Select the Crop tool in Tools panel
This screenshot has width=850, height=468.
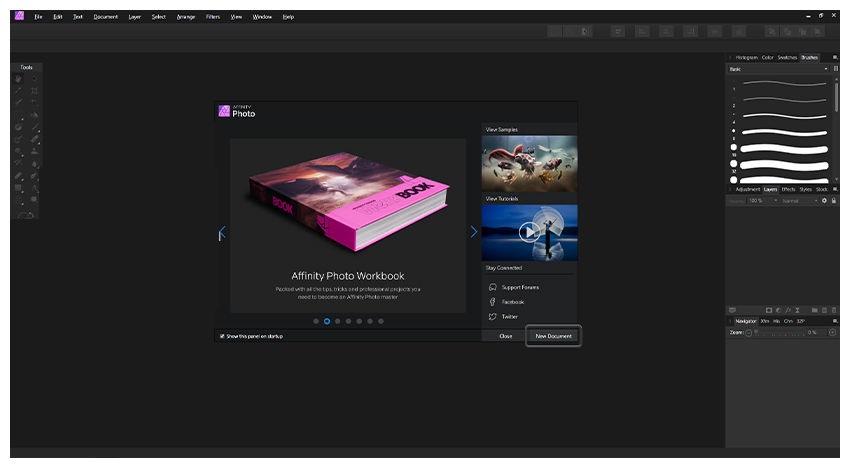point(35,91)
